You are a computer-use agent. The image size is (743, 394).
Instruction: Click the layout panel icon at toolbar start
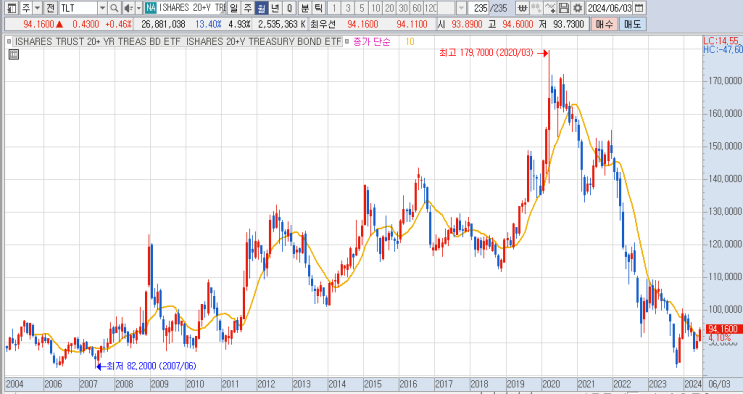coord(12,8)
